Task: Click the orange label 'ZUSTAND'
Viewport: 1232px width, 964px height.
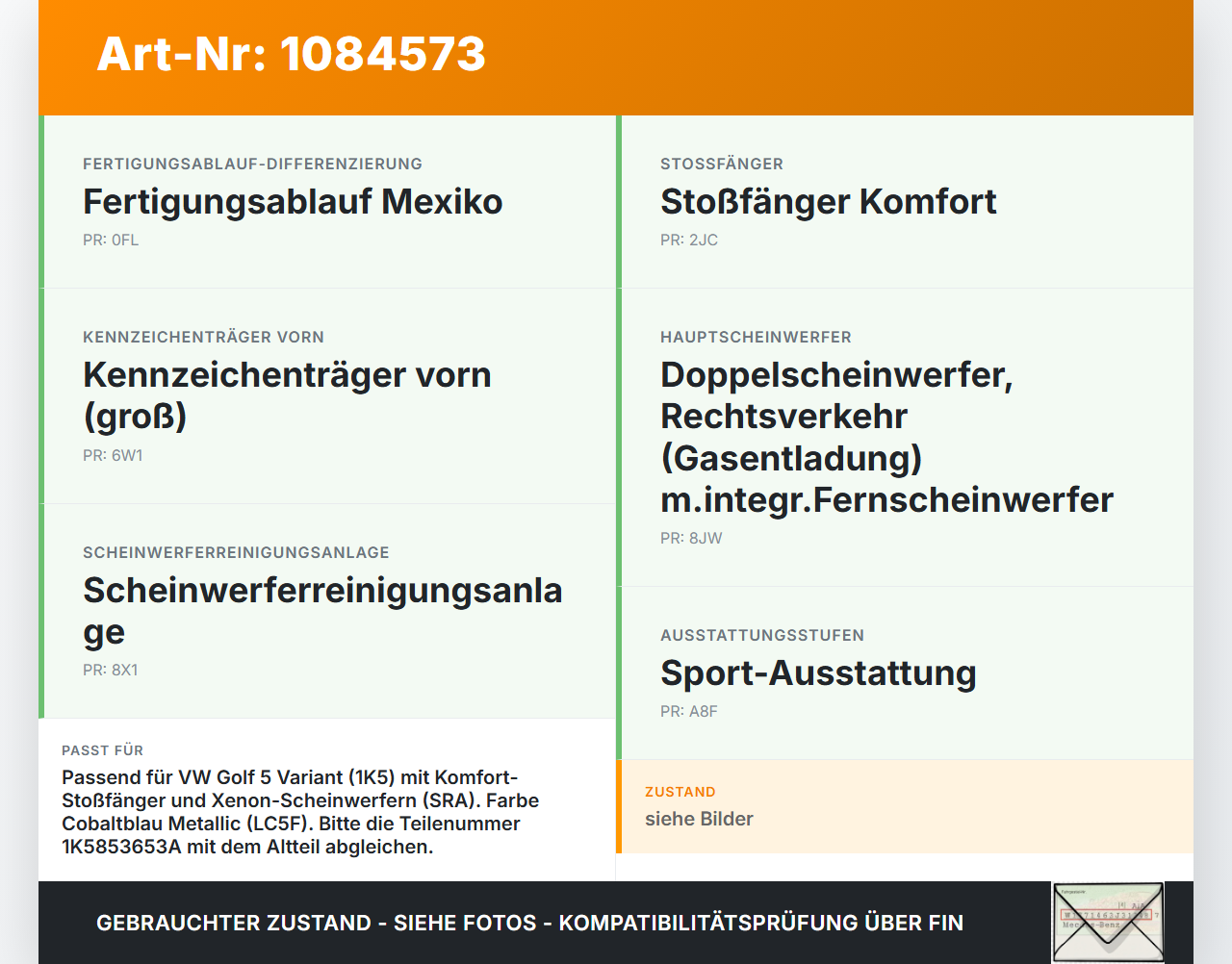Action: pyautogui.click(x=680, y=792)
